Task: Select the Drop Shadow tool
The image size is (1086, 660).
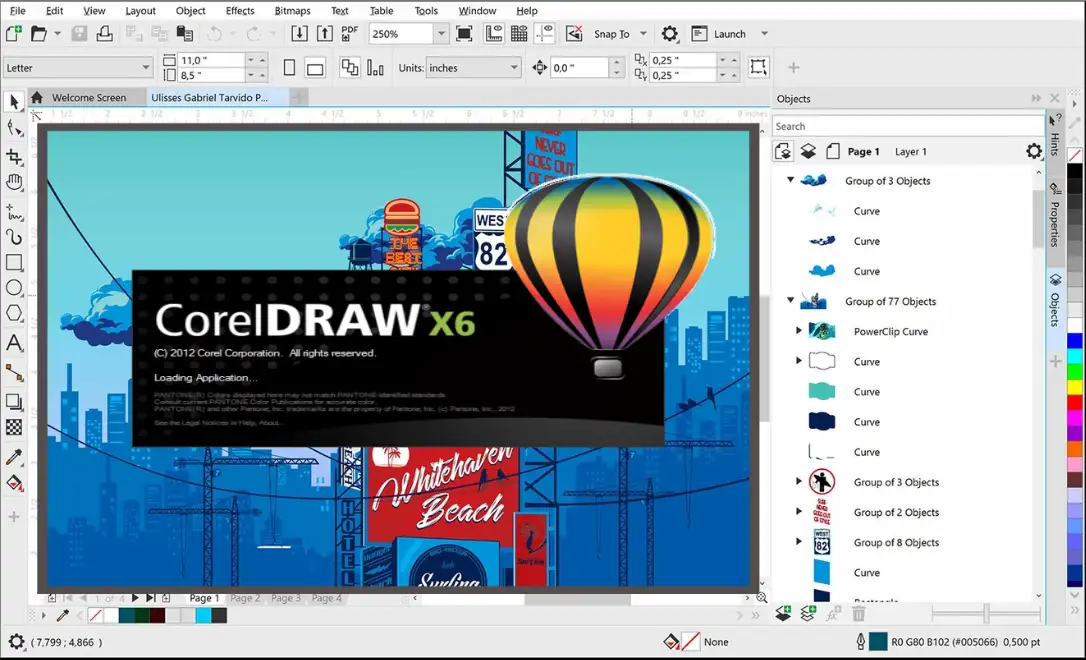Action: [x=14, y=402]
